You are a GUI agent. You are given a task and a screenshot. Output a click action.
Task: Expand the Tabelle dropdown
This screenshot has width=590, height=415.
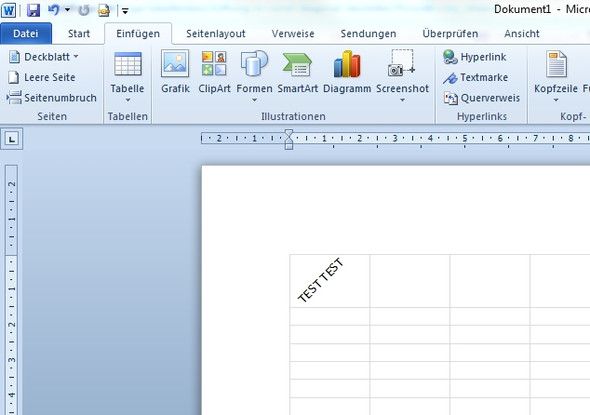(128, 100)
